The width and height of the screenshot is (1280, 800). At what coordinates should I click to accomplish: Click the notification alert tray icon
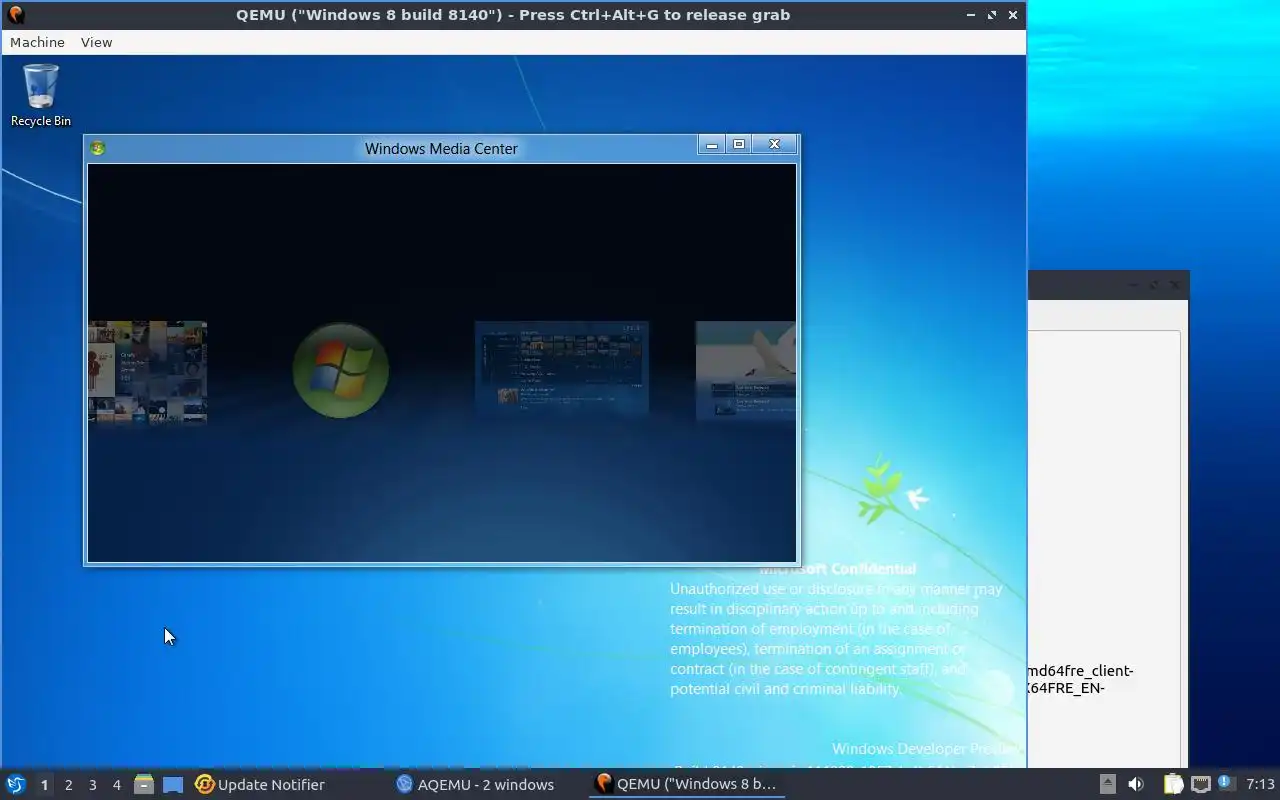click(1226, 783)
